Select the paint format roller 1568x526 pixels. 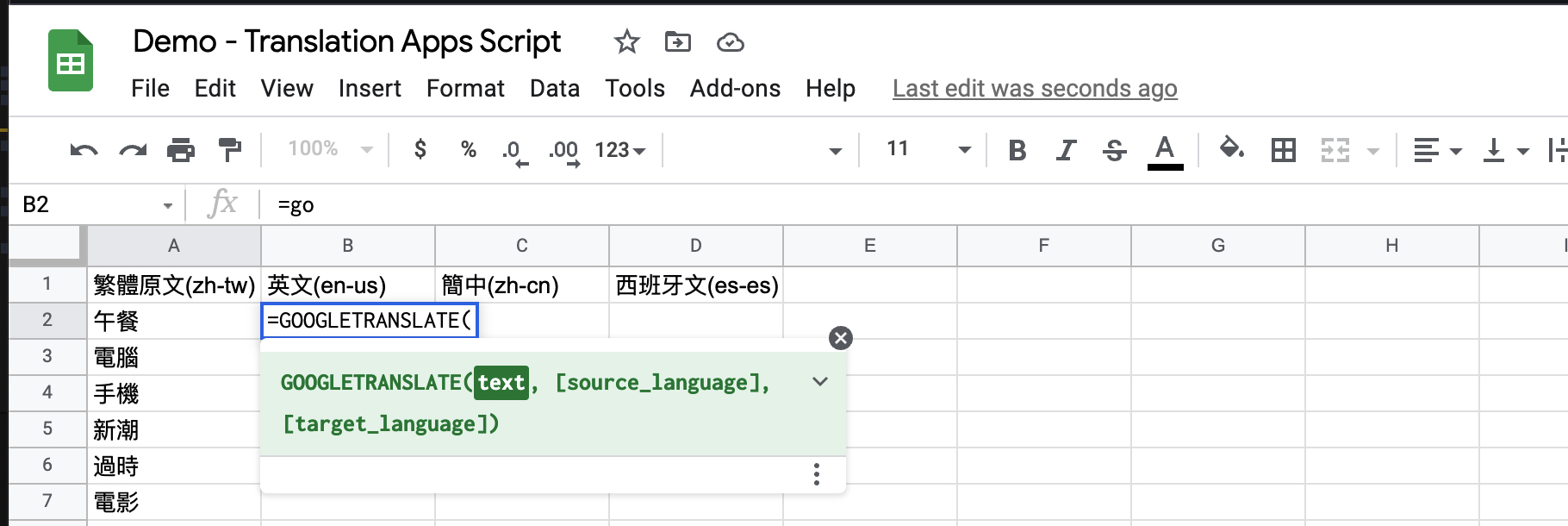pos(229,150)
